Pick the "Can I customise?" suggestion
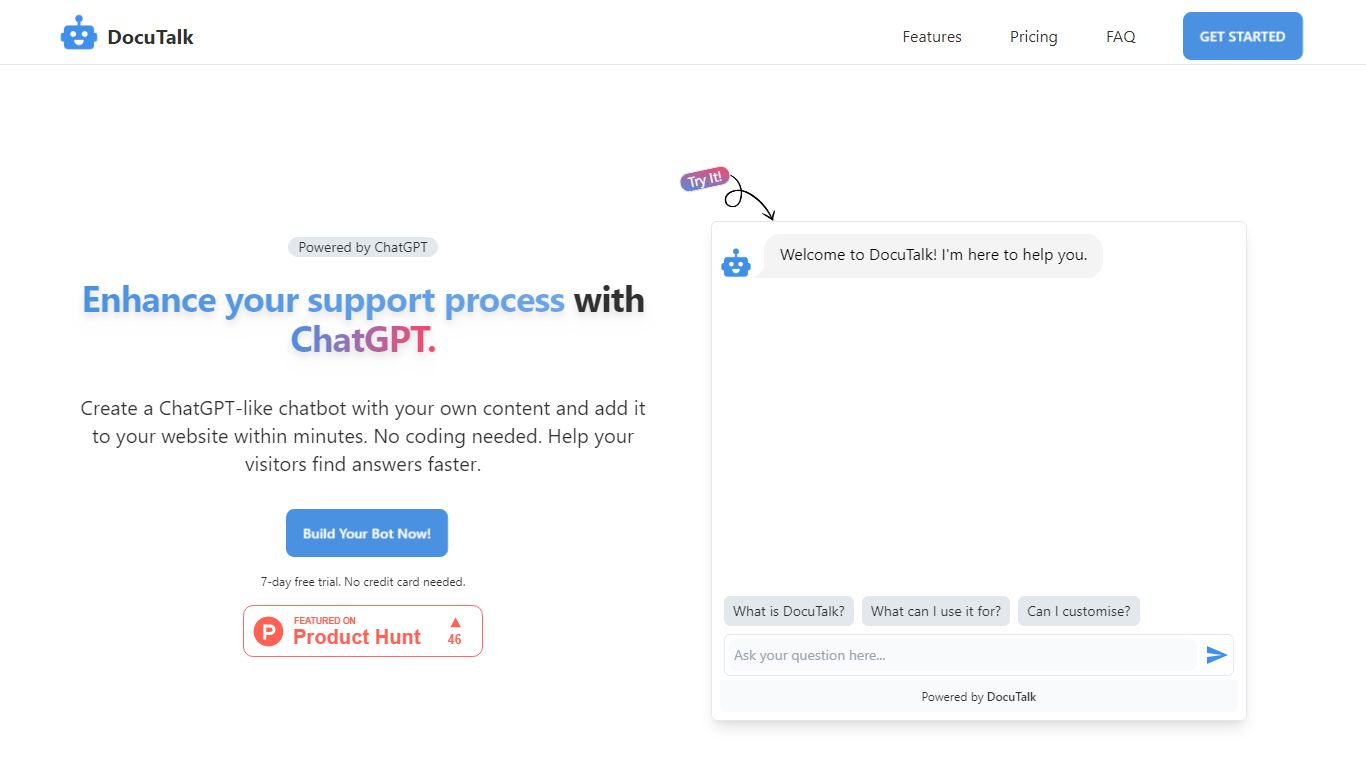 pyautogui.click(x=1078, y=611)
